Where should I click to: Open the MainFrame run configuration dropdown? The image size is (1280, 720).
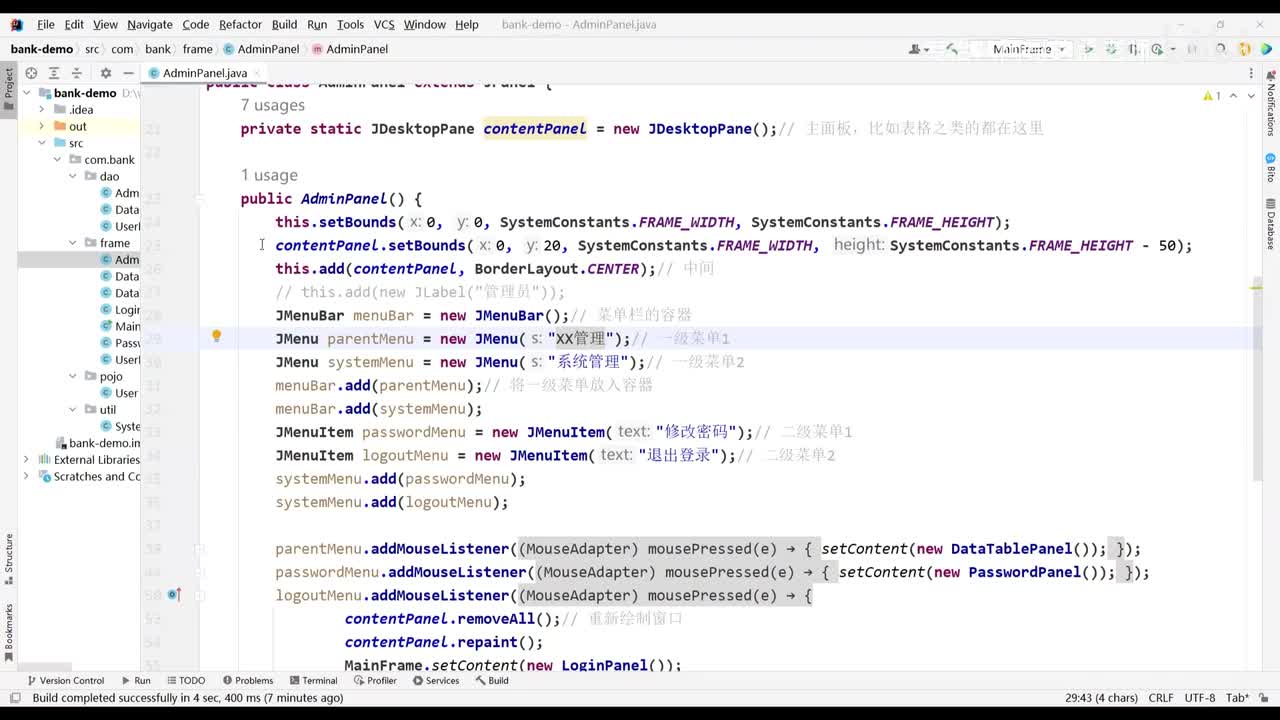[1027, 49]
